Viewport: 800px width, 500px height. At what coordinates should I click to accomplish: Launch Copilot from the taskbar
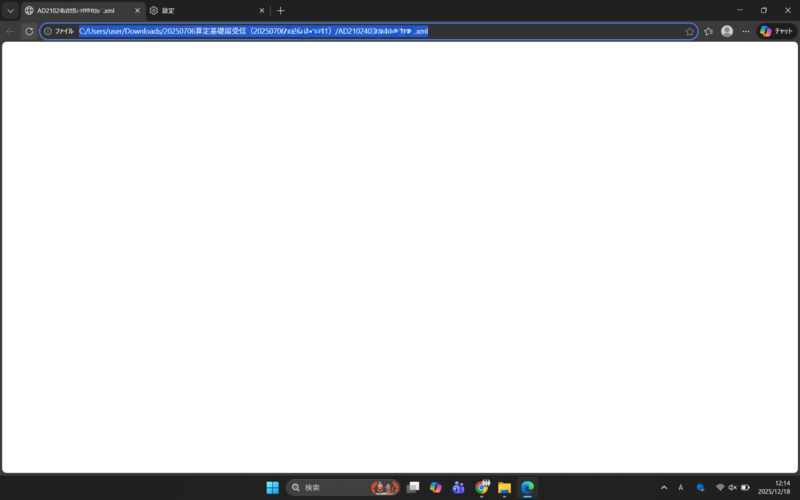[x=435, y=487]
